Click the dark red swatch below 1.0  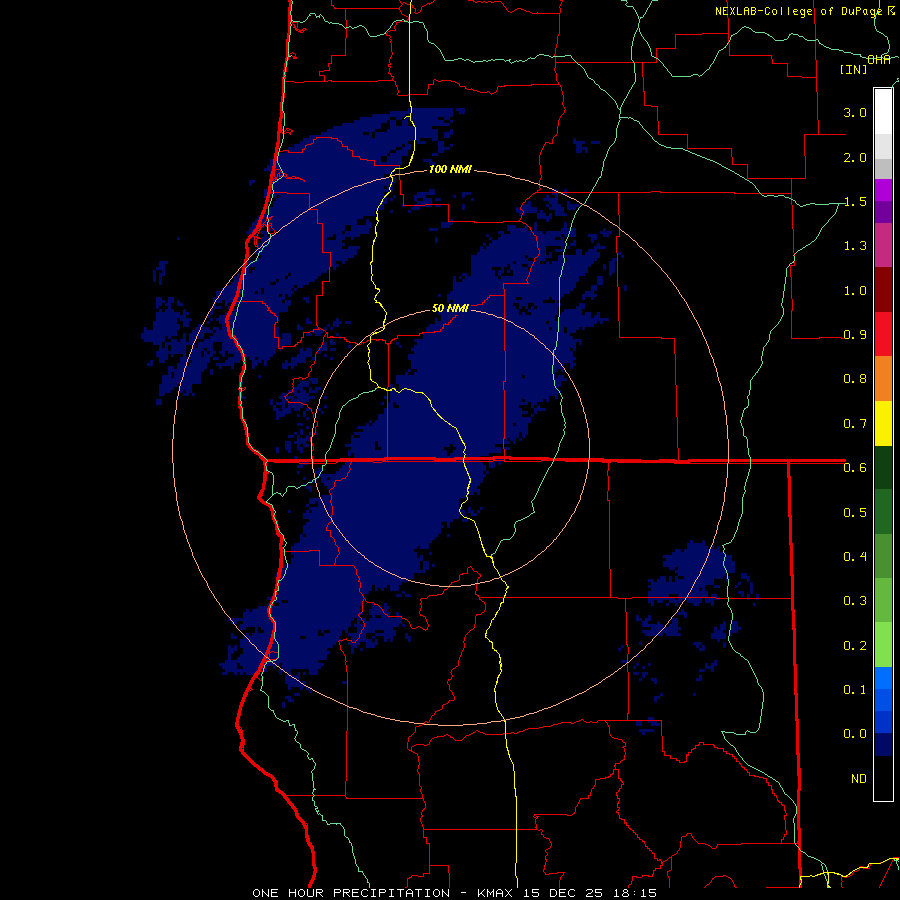click(883, 290)
